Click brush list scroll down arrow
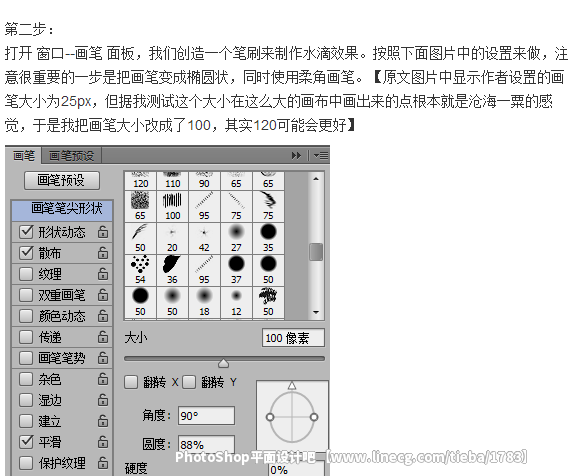The image size is (583, 476). tap(316, 312)
